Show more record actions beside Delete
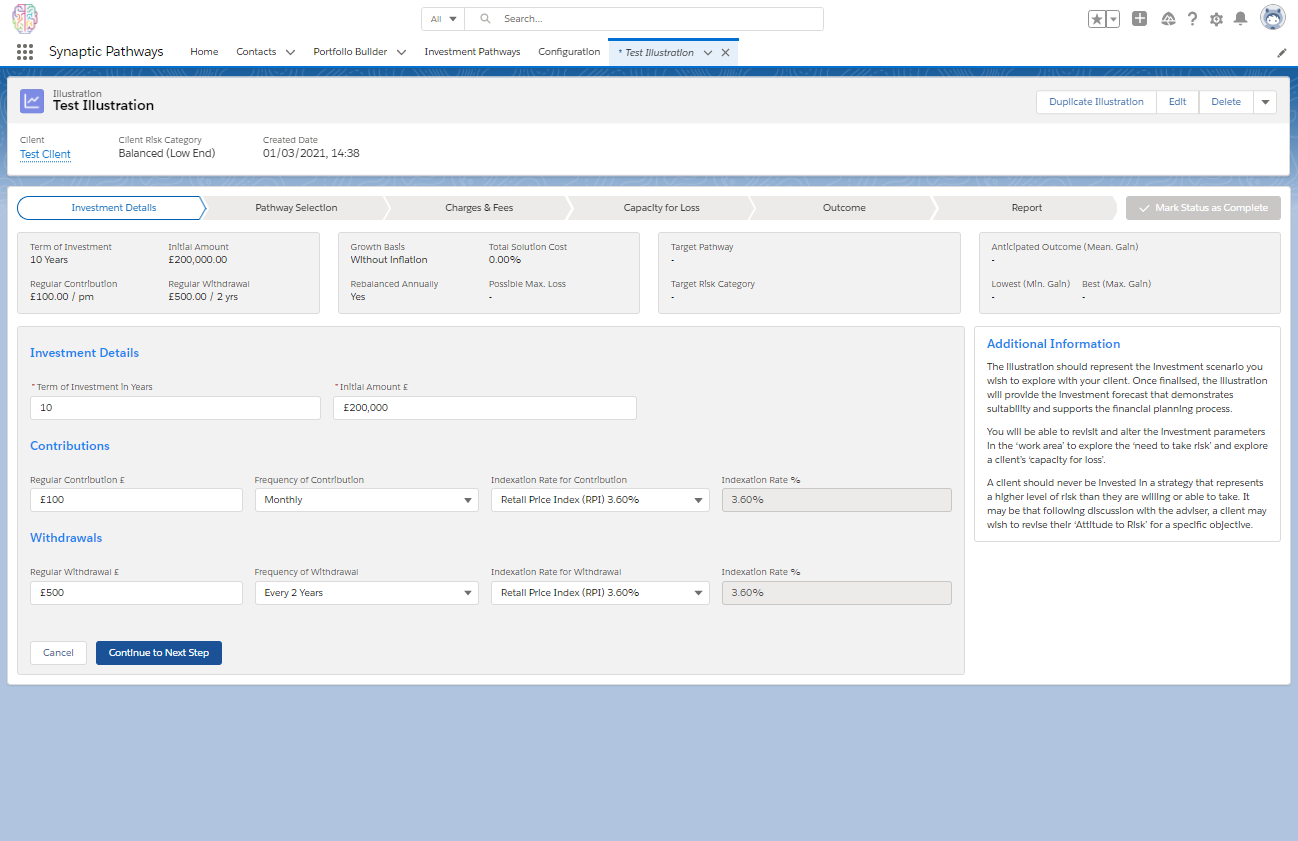Screen dimensions: 1298x841 click(x=1265, y=102)
